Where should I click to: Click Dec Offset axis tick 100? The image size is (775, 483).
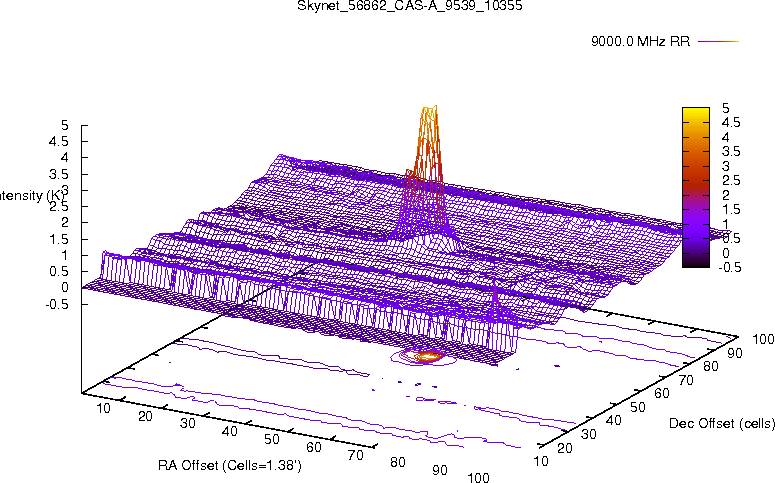click(763, 339)
